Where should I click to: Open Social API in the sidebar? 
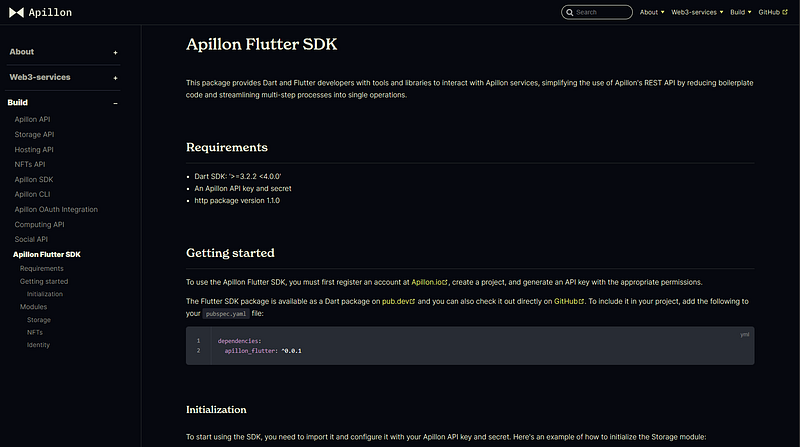[31, 239]
